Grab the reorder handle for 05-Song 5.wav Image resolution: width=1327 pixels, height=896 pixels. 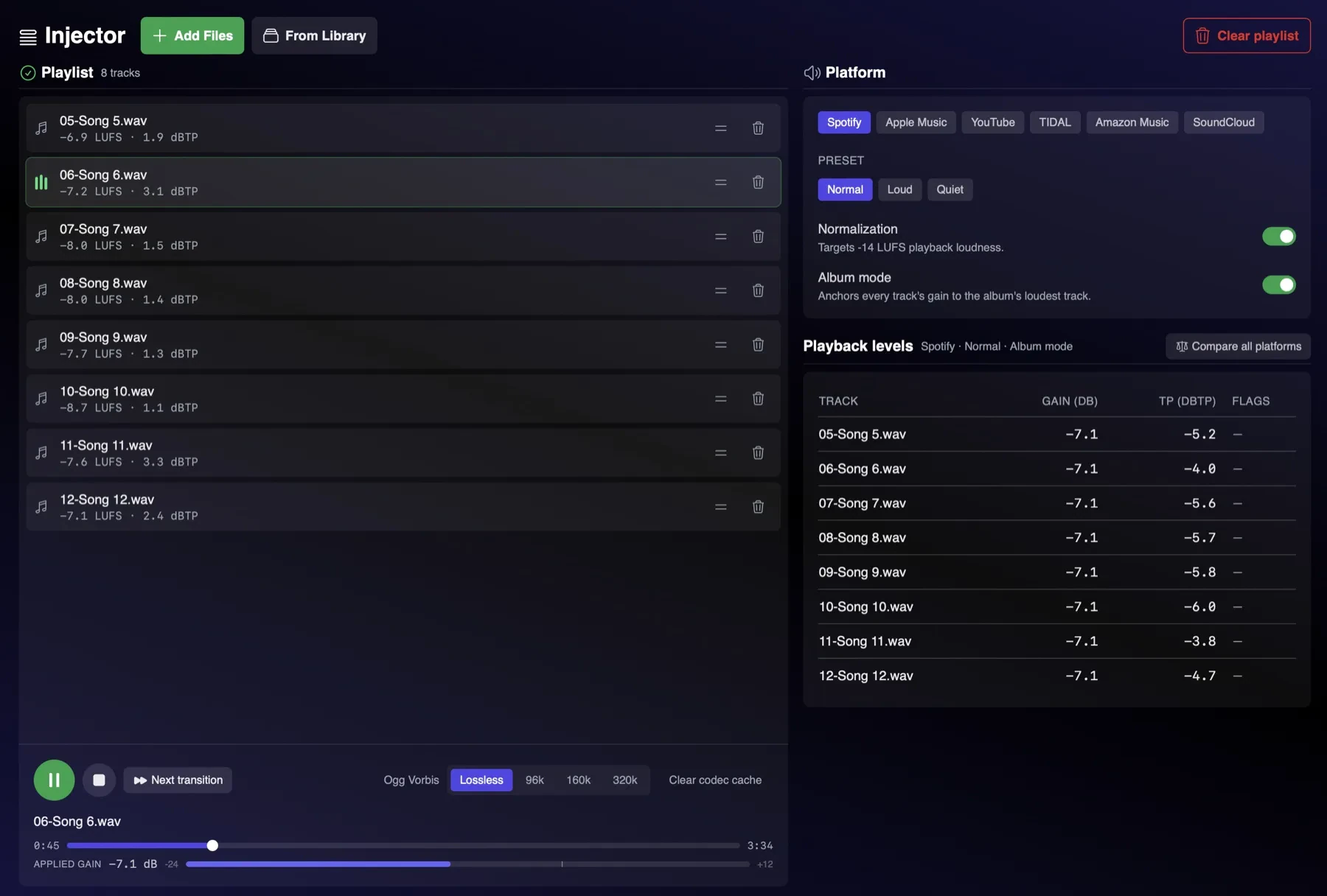click(x=721, y=128)
